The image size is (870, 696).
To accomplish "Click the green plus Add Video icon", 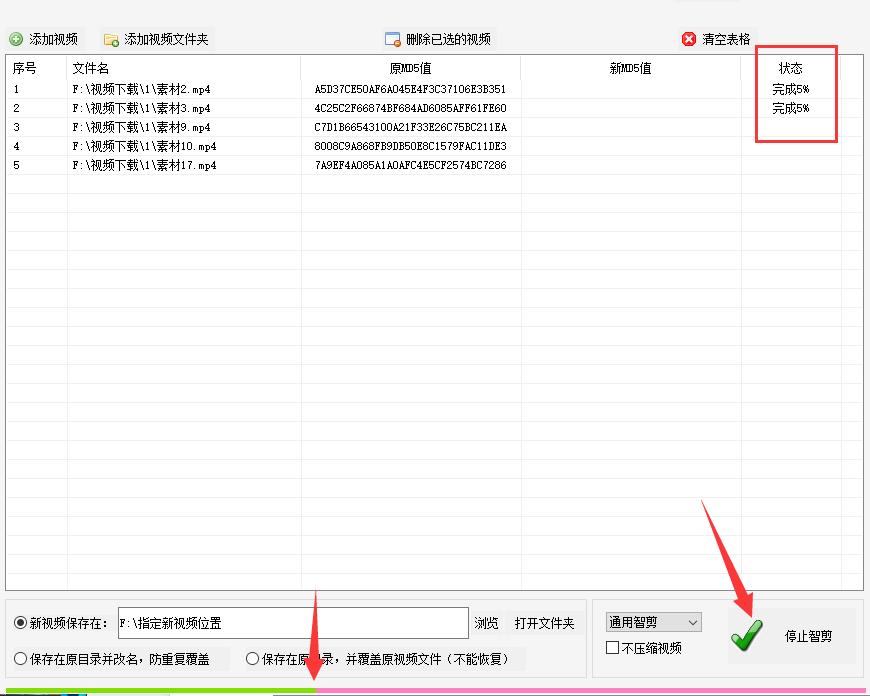I will point(16,40).
